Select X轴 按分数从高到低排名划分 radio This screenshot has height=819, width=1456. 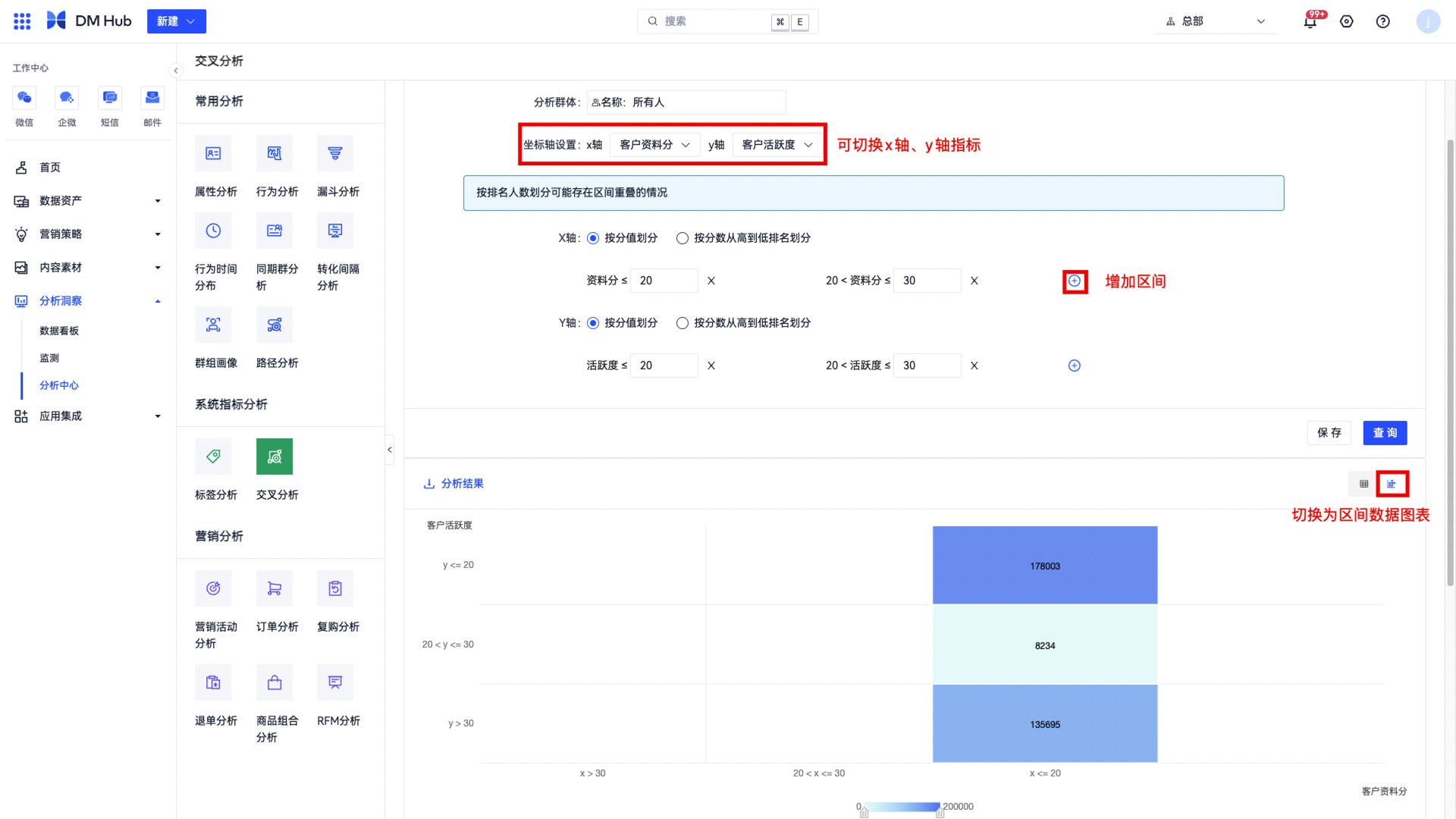pyautogui.click(x=682, y=238)
